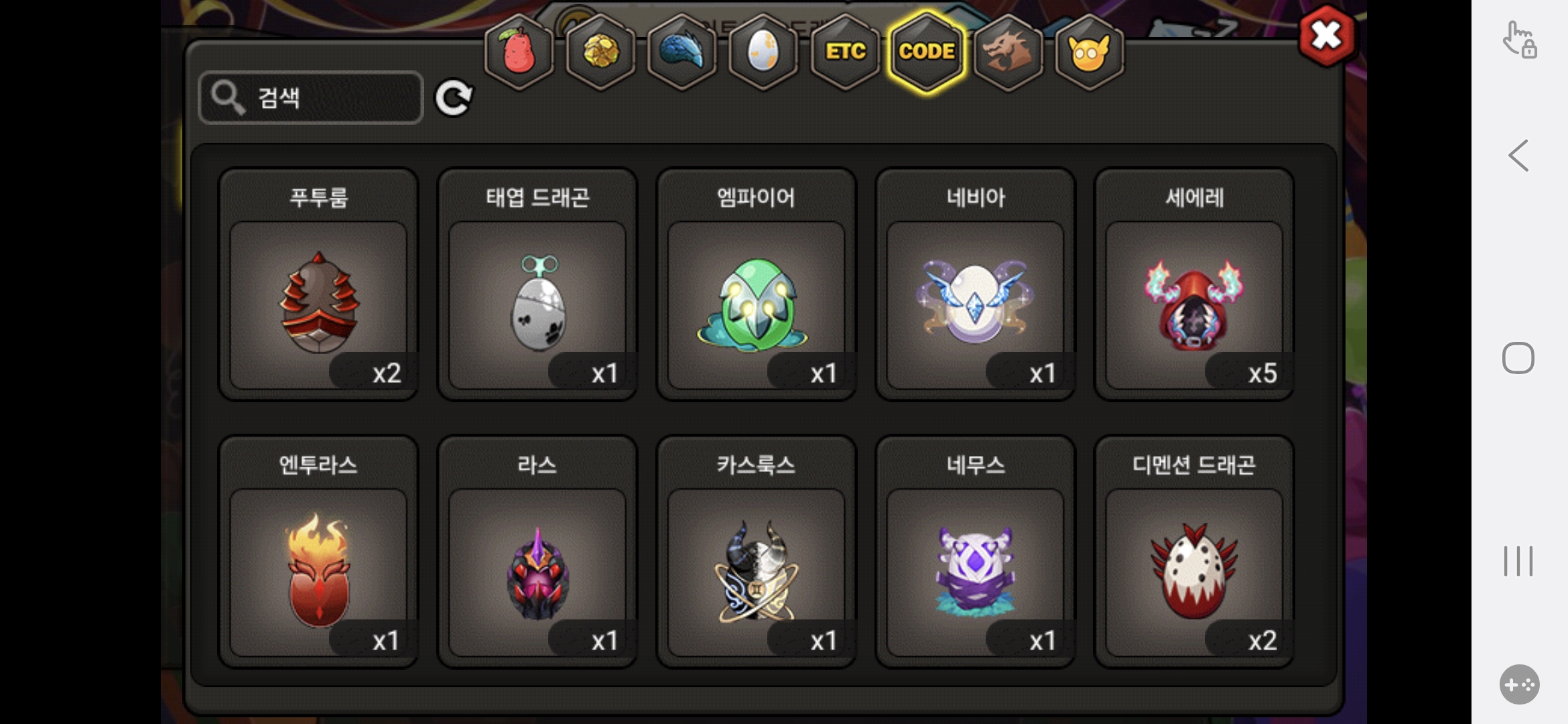Close the inventory panel with red X
This screenshot has height=724, width=1568.
pos(1326,36)
